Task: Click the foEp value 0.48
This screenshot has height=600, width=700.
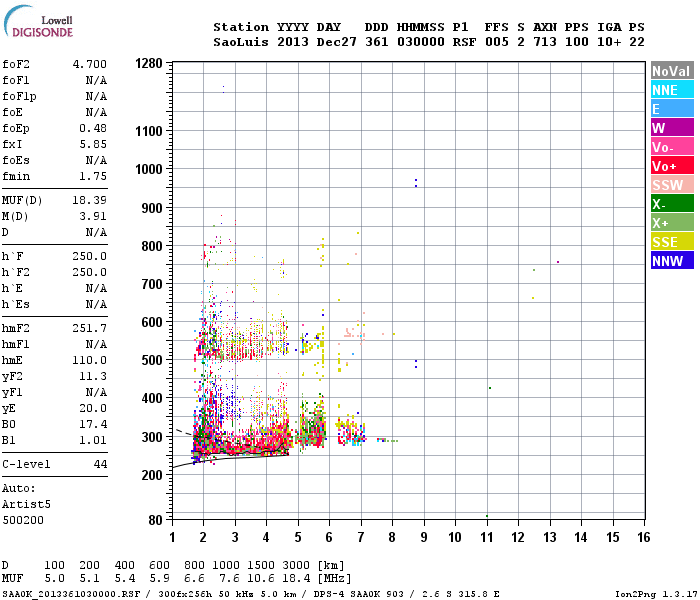Action: (x=93, y=128)
